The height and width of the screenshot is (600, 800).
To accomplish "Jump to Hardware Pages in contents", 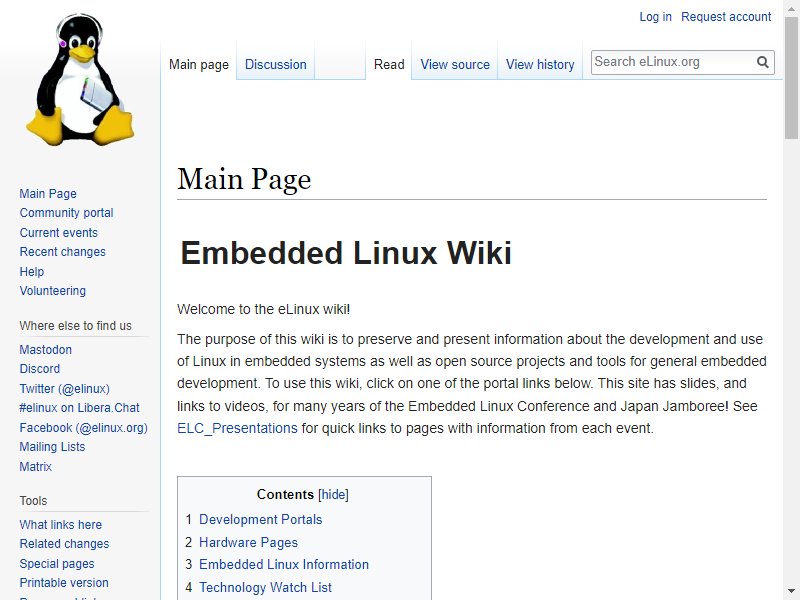I will point(248,542).
